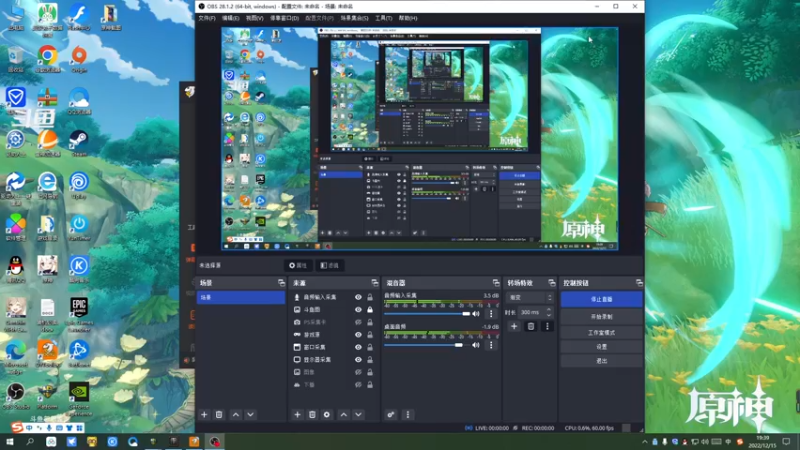Open the 工具(T) menu
800x450 pixels.
384,18
